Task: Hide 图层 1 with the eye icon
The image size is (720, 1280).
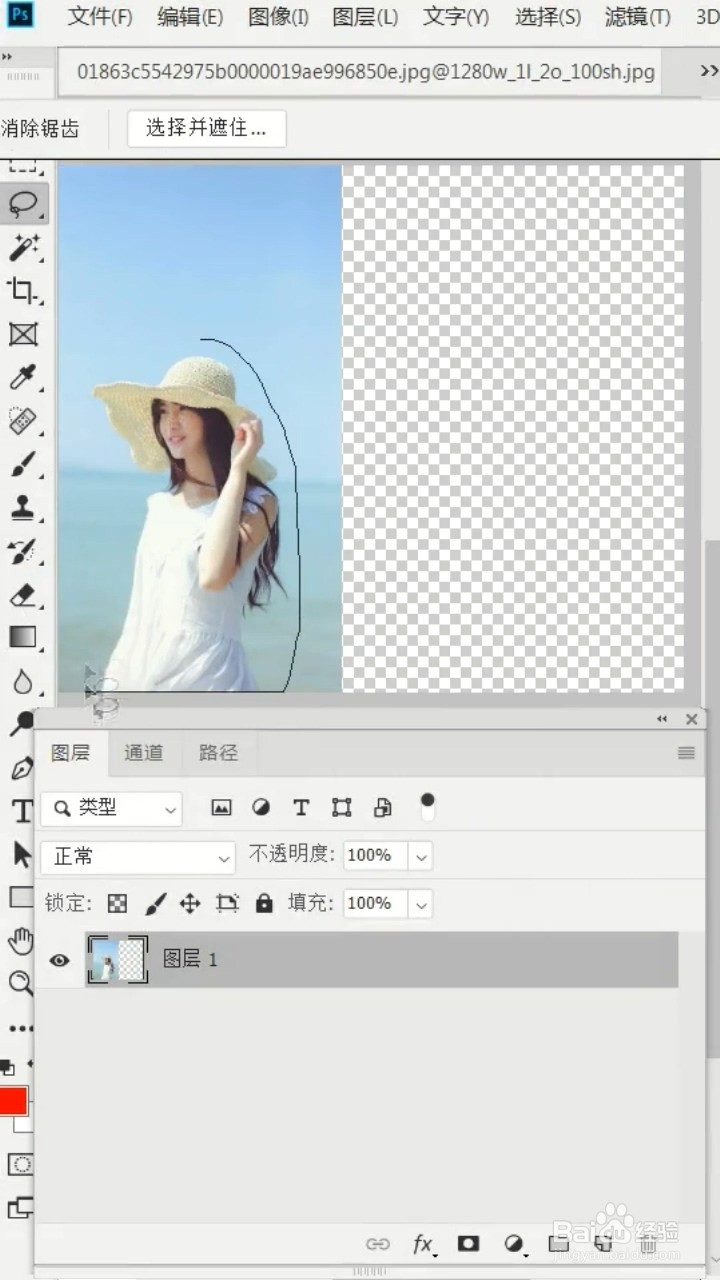Action: [60, 960]
